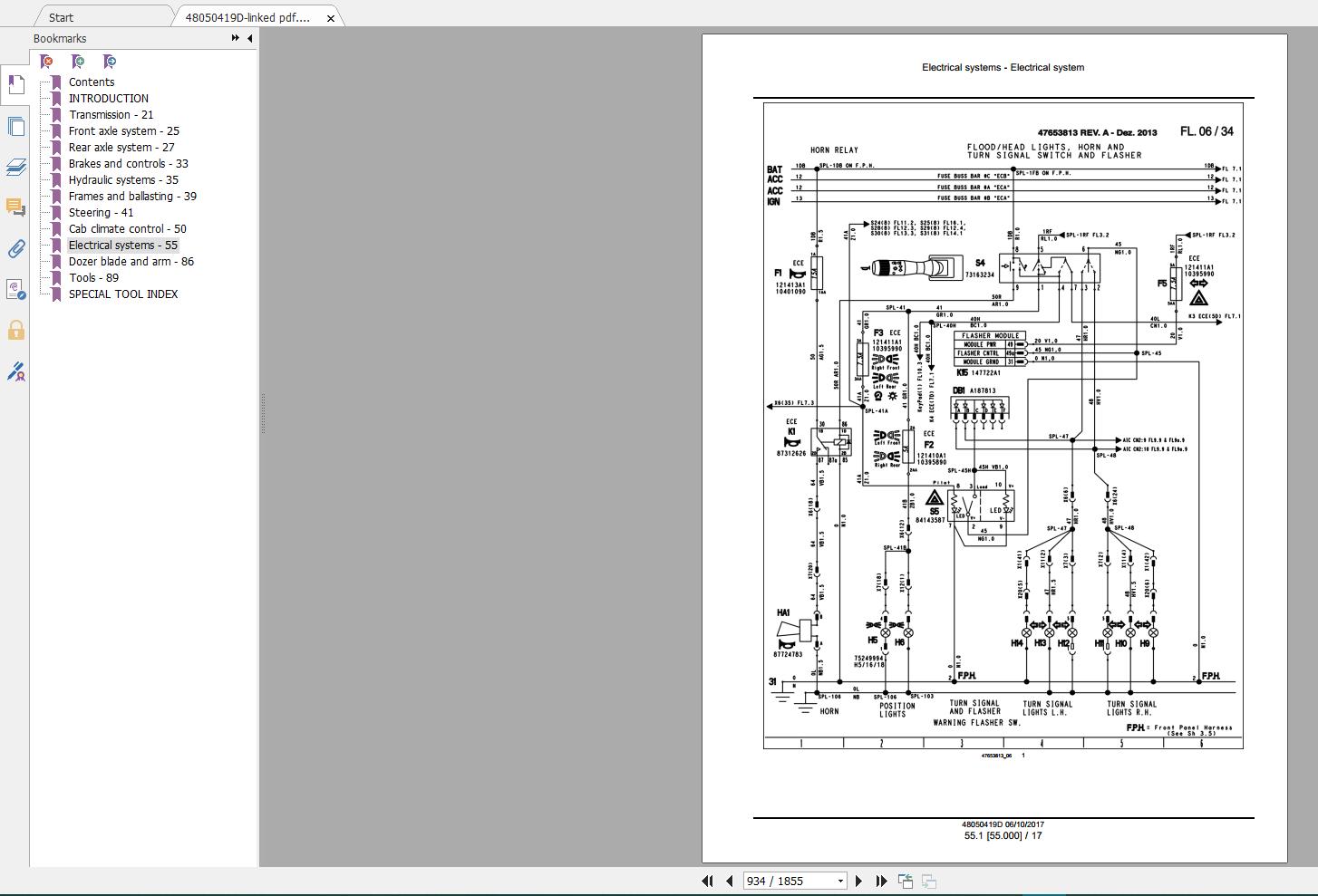Open Hydraulic systems - 35 bookmark
The image size is (1318, 896).
pyautogui.click(x=123, y=179)
